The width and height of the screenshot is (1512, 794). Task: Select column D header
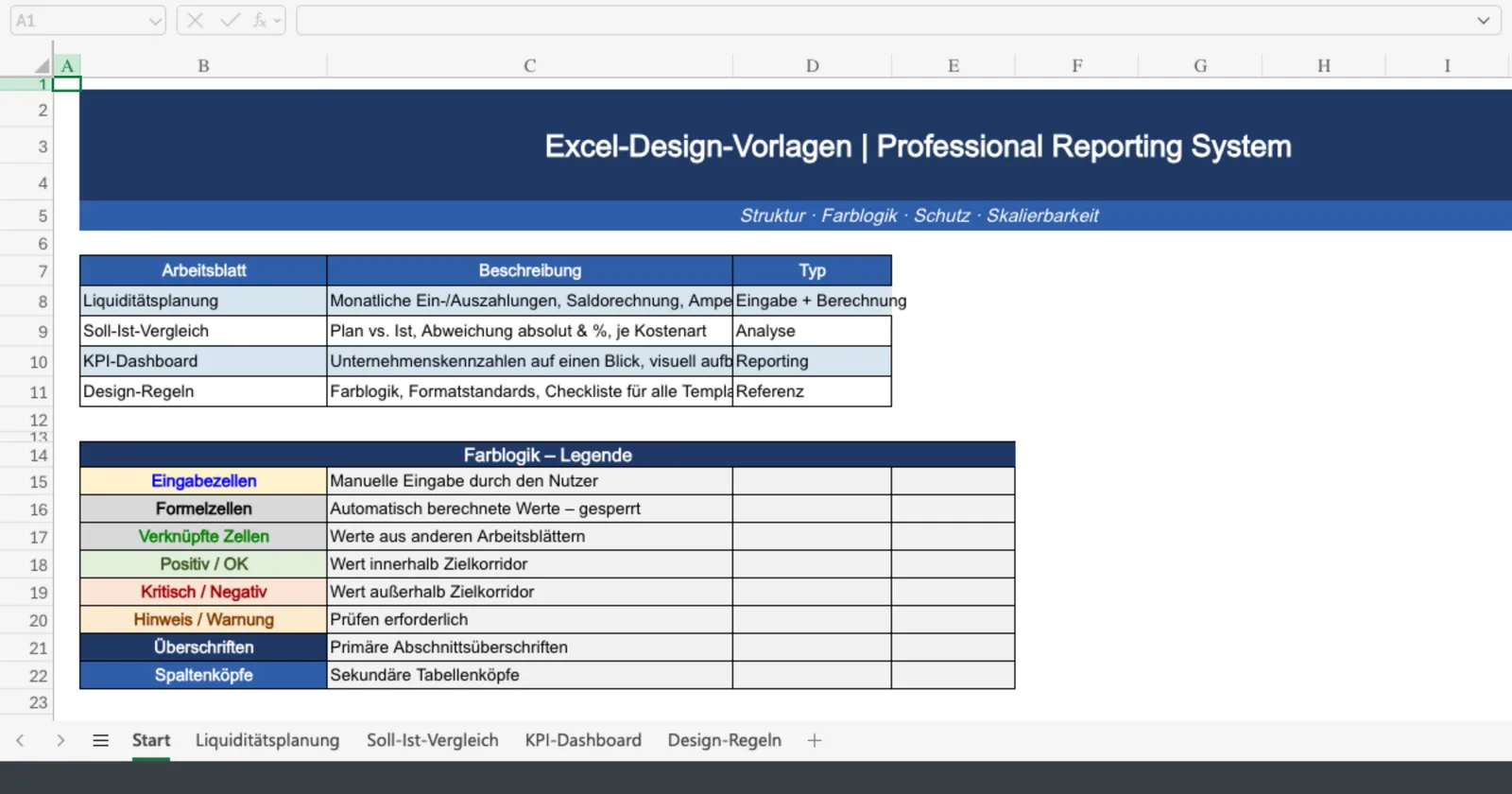(x=812, y=65)
